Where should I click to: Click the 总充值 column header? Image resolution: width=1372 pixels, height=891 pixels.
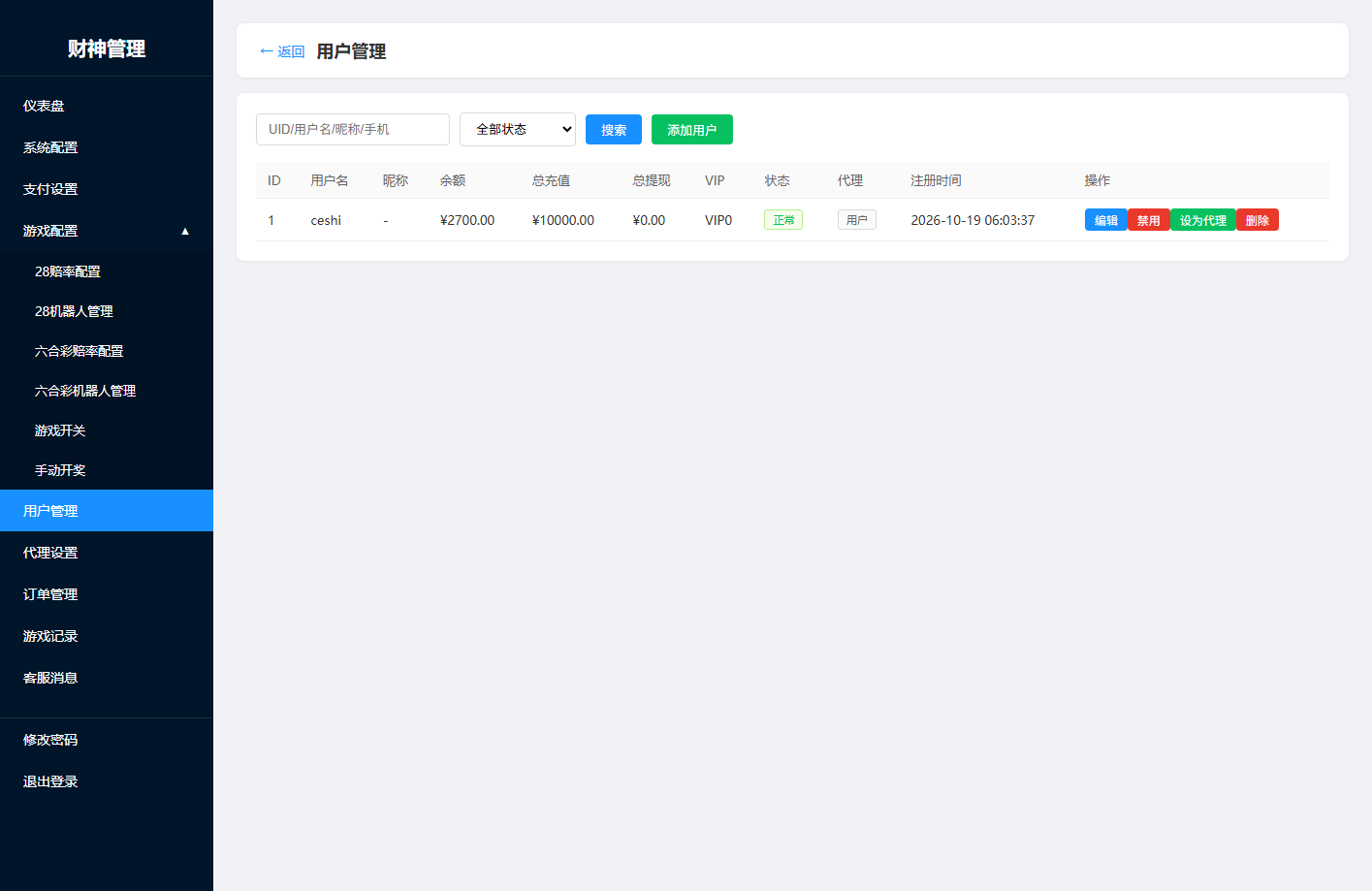pos(551,180)
